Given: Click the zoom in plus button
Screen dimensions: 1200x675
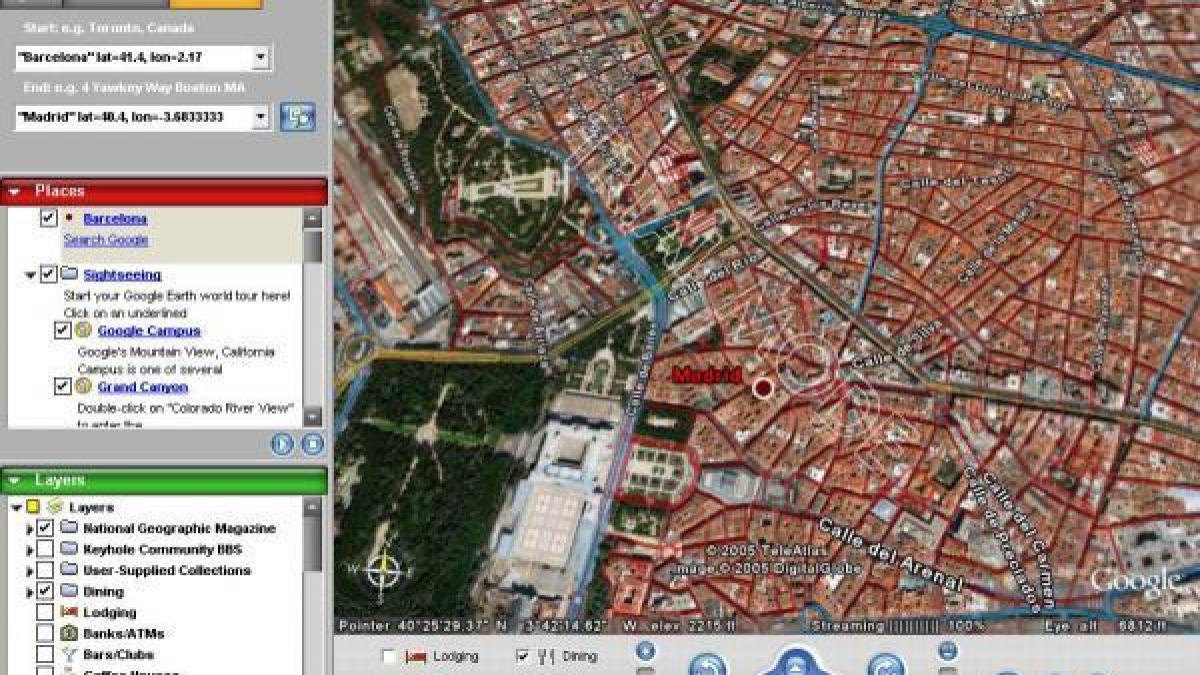Looking at the screenshot, I should (645, 652).
